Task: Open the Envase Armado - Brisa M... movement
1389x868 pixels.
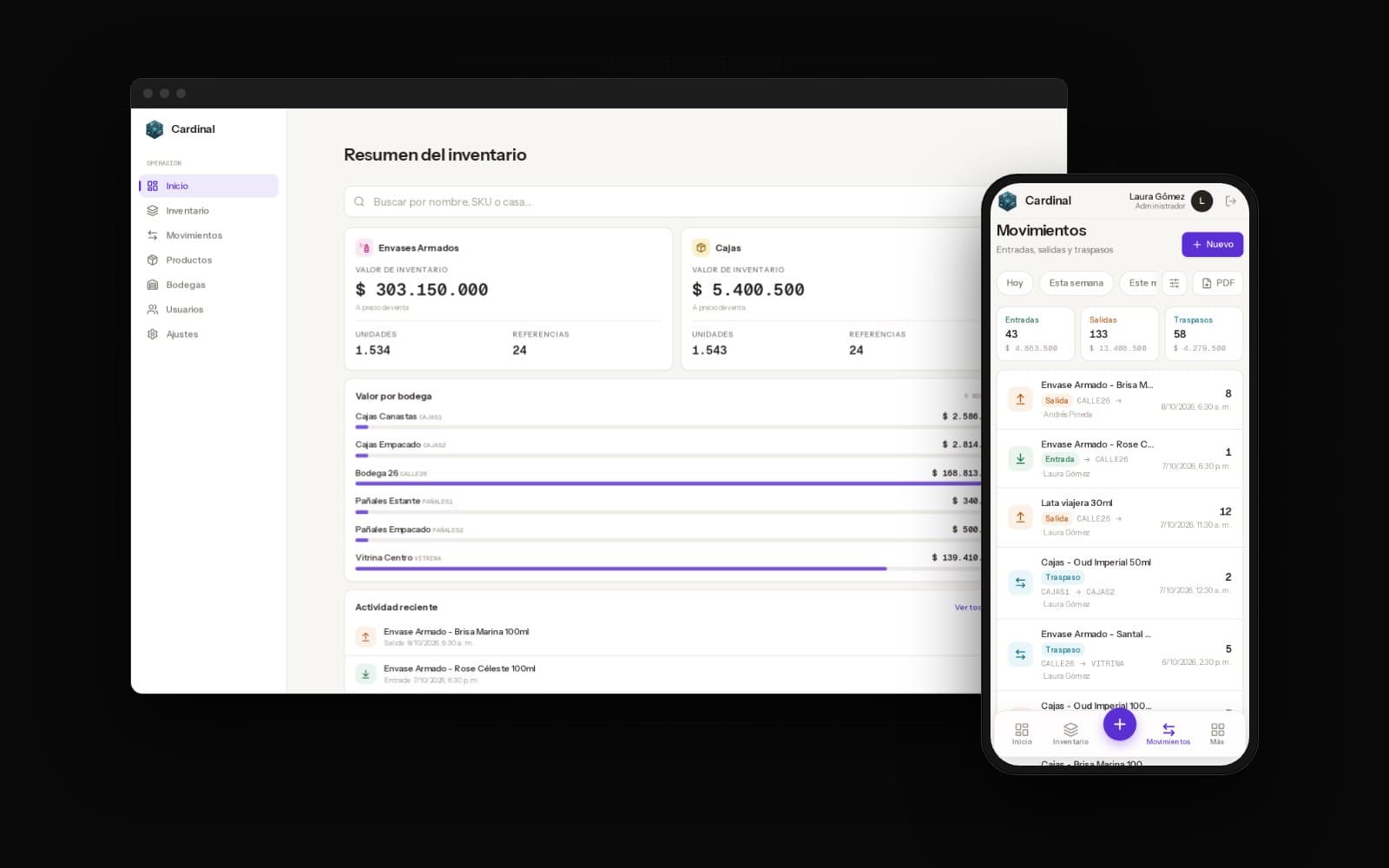Action: pyautogui.click(x=1120, y=399)
